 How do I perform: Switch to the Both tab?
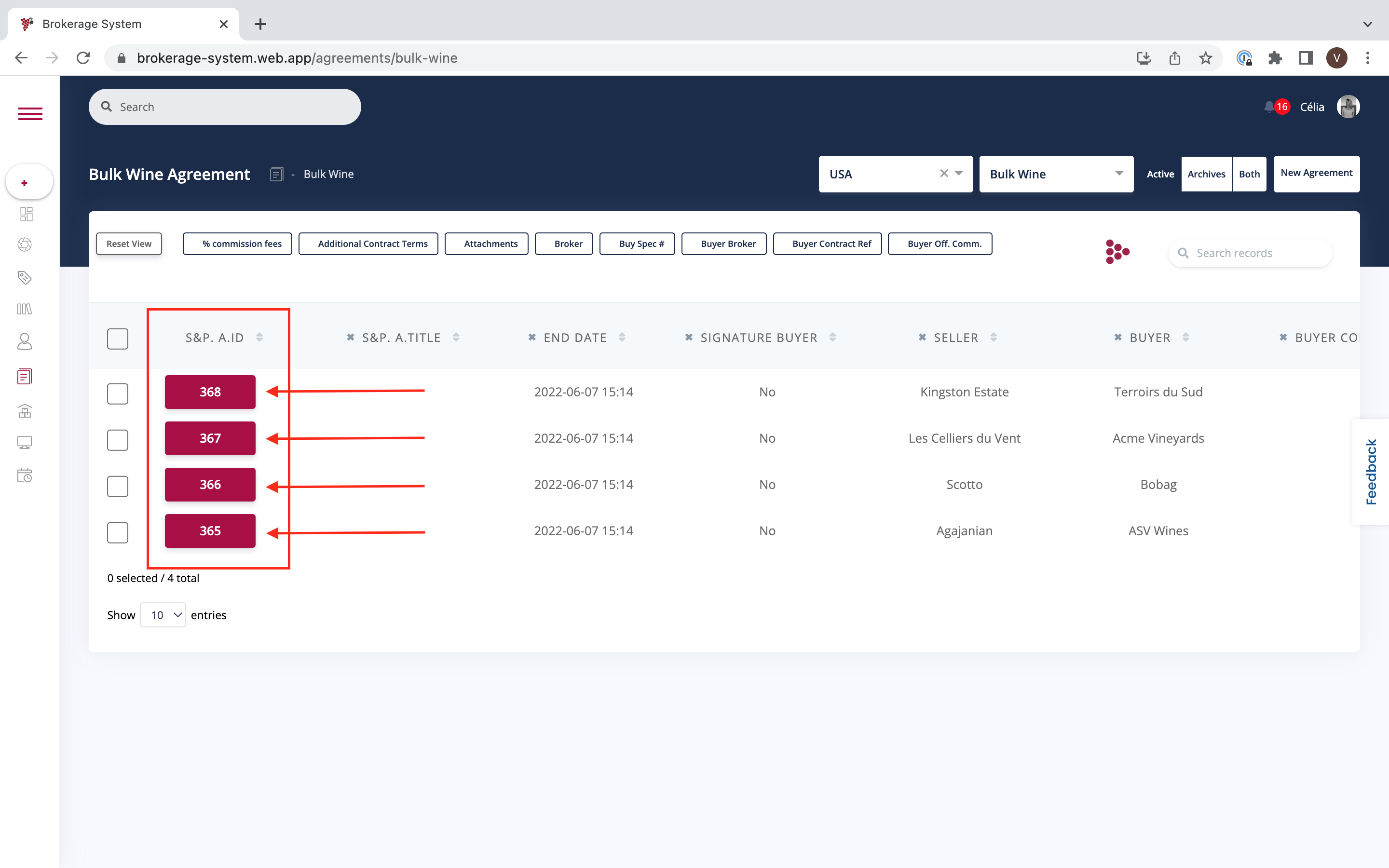coord(1249,174)
